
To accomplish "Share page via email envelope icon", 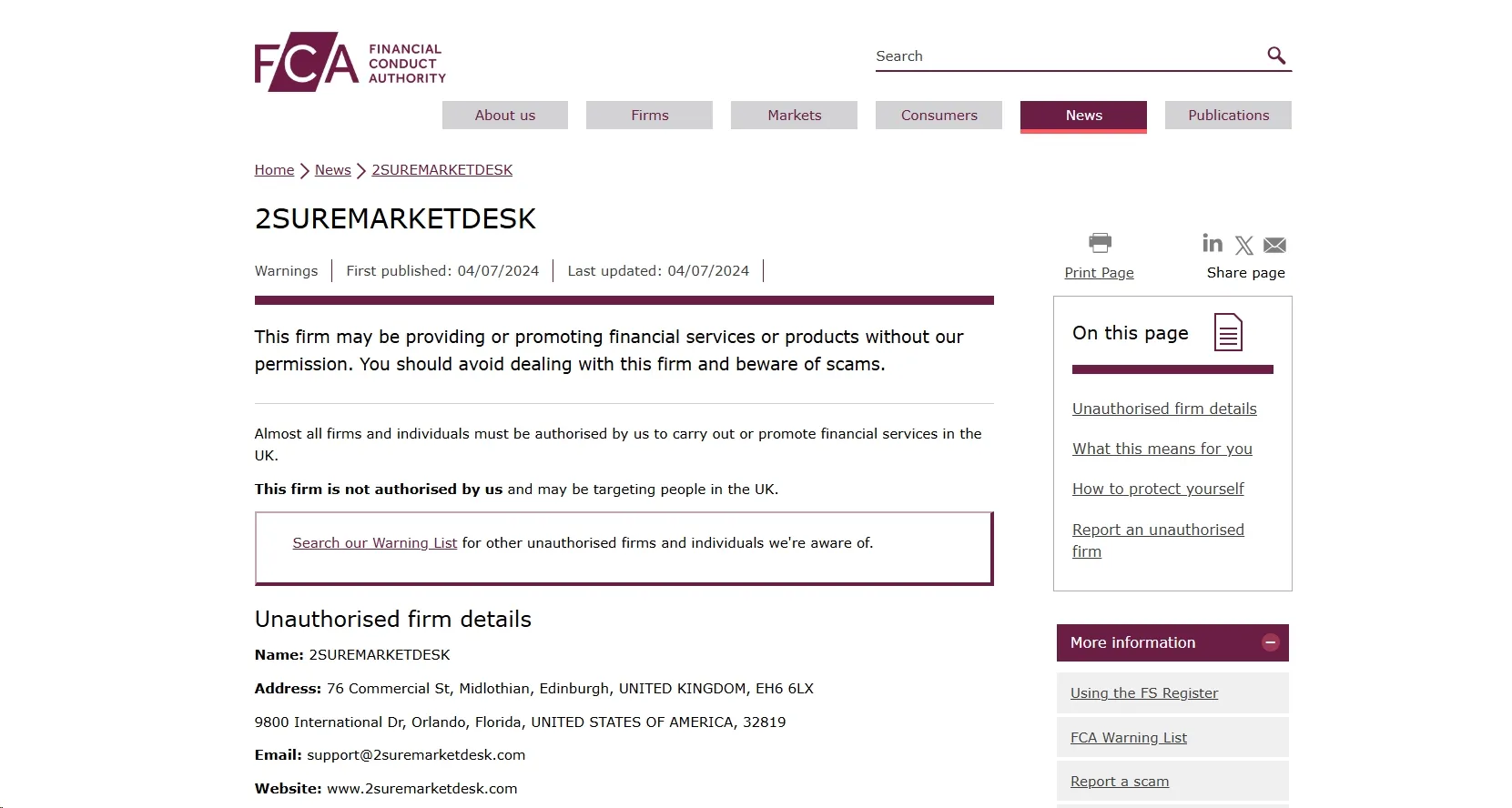I will coord(1274,245).
